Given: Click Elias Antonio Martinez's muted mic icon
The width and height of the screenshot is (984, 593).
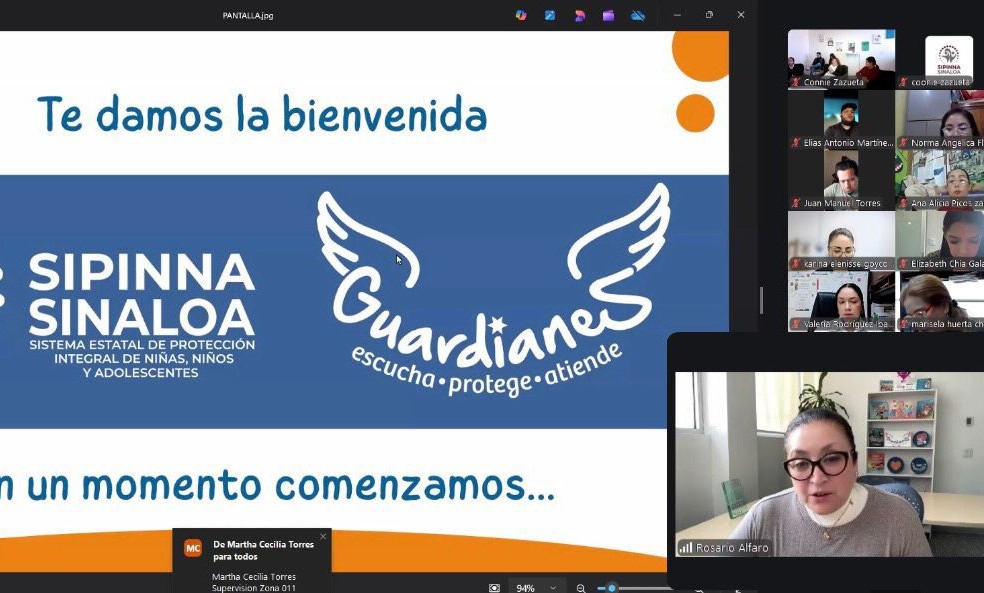Looking at the screenshot, I should 796,143.
